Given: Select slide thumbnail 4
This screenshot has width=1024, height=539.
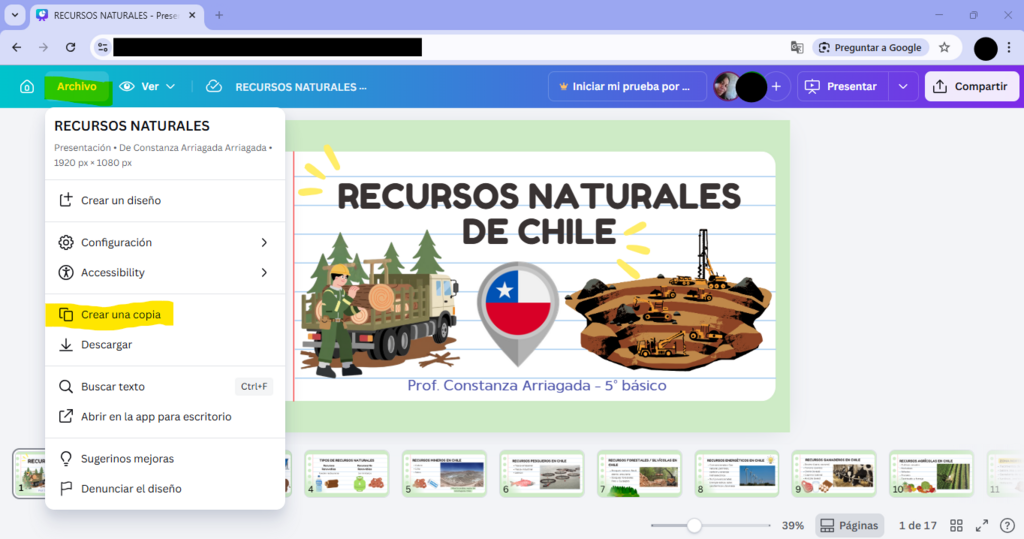Looking at the screenshot, I should point(347,474).
